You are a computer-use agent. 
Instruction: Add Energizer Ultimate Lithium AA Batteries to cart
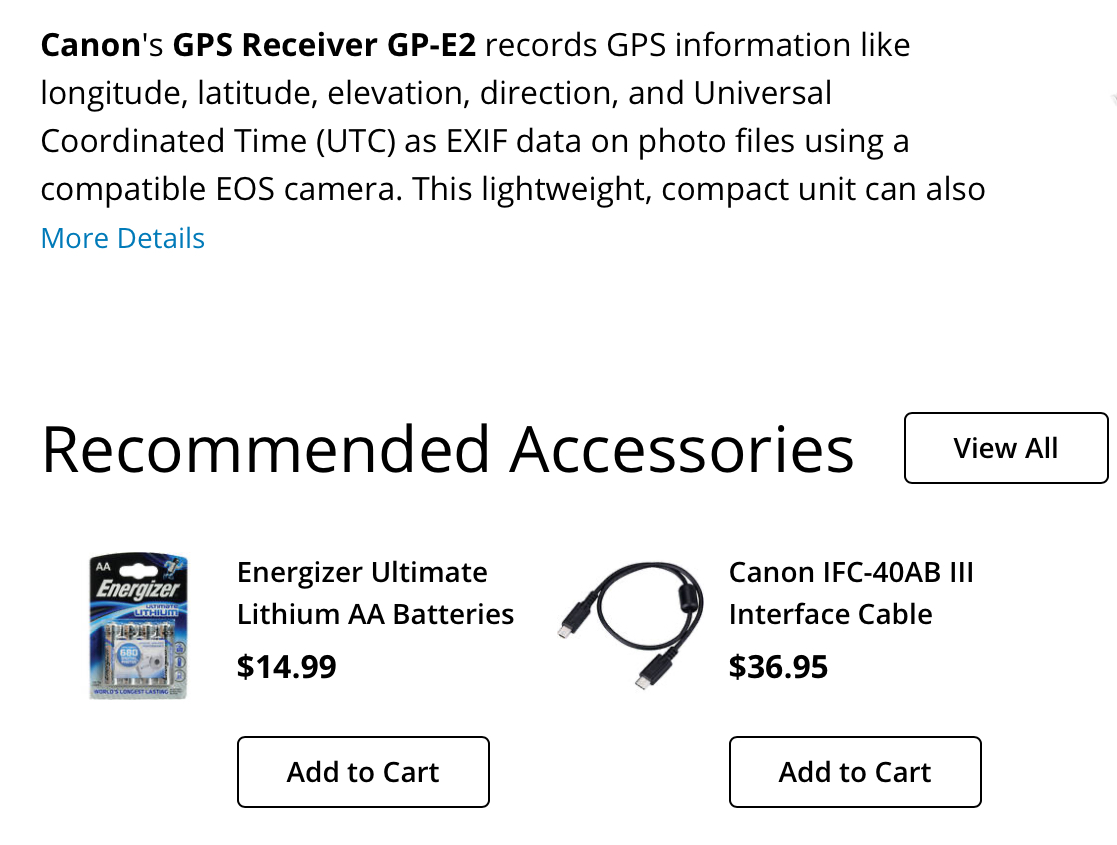click(x=362, y=771)
